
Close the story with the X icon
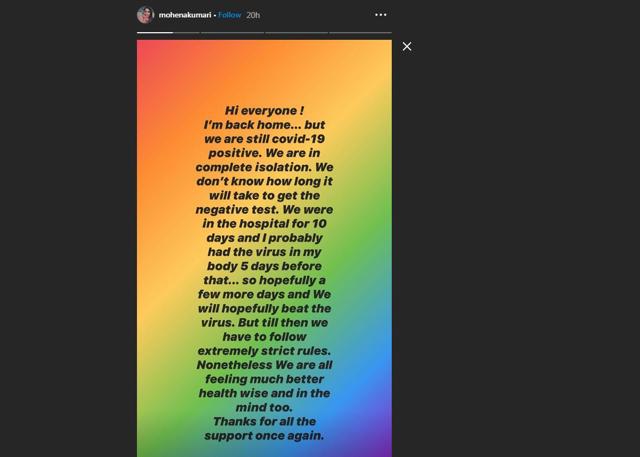point(407,47)
